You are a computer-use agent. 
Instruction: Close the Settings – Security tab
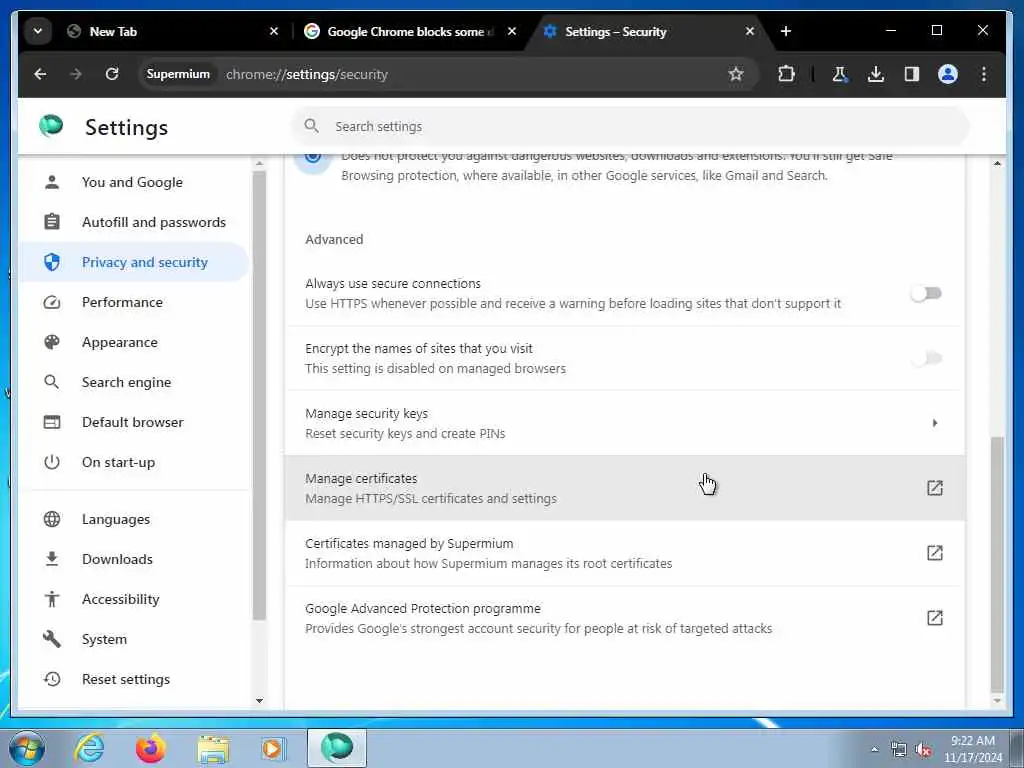[750, 31]
